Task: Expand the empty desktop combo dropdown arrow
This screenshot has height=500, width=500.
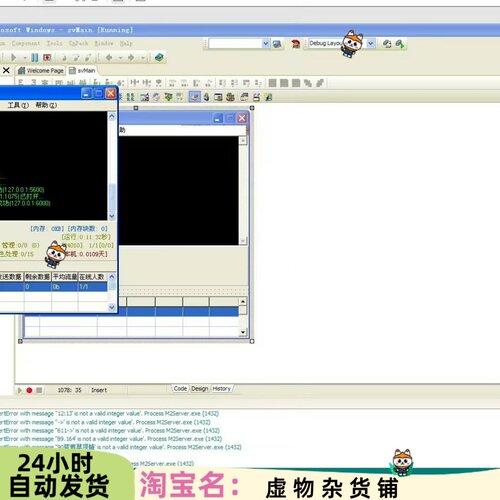Action: pos(266,44)
